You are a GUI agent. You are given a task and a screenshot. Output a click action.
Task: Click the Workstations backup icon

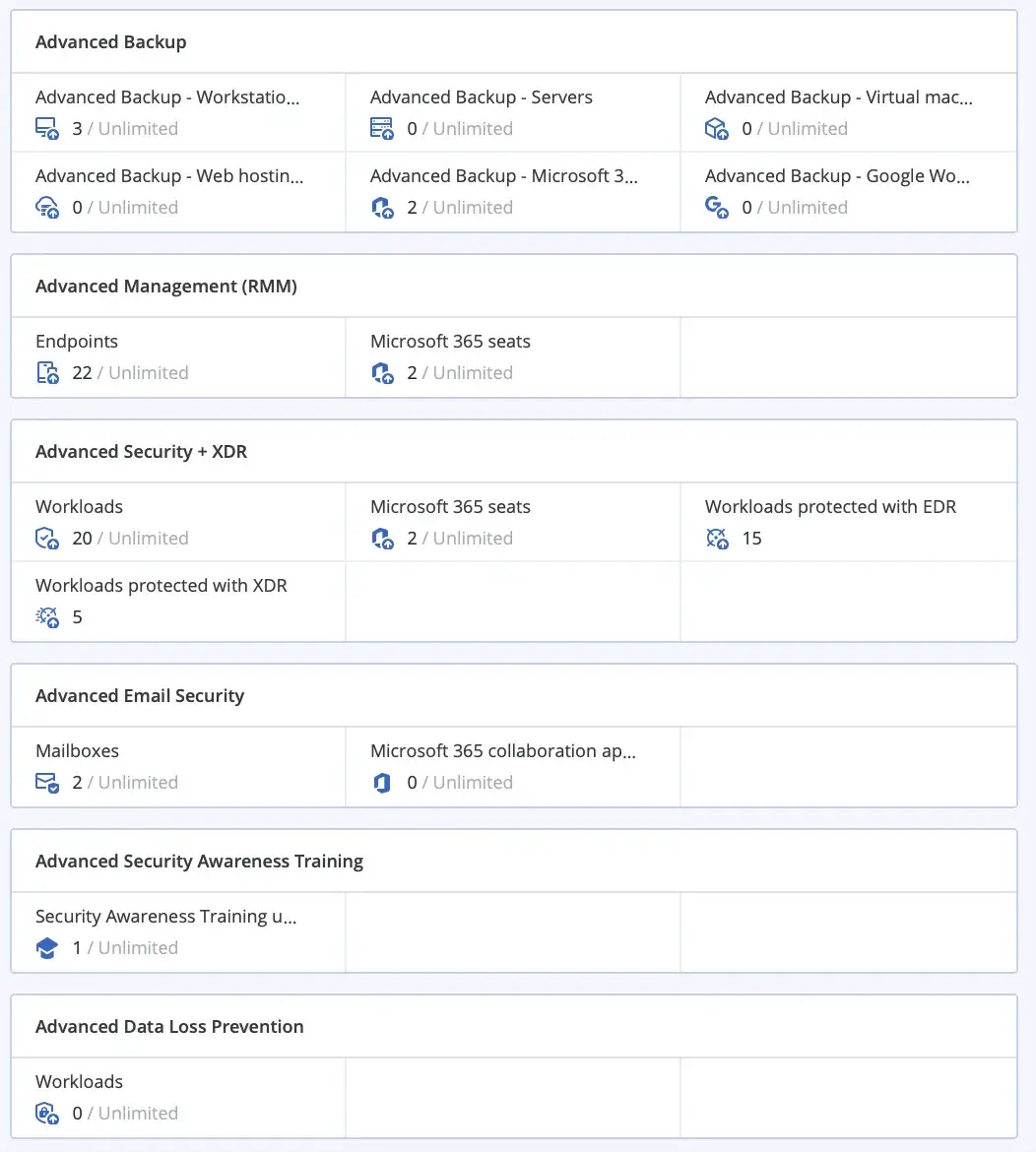47,128
